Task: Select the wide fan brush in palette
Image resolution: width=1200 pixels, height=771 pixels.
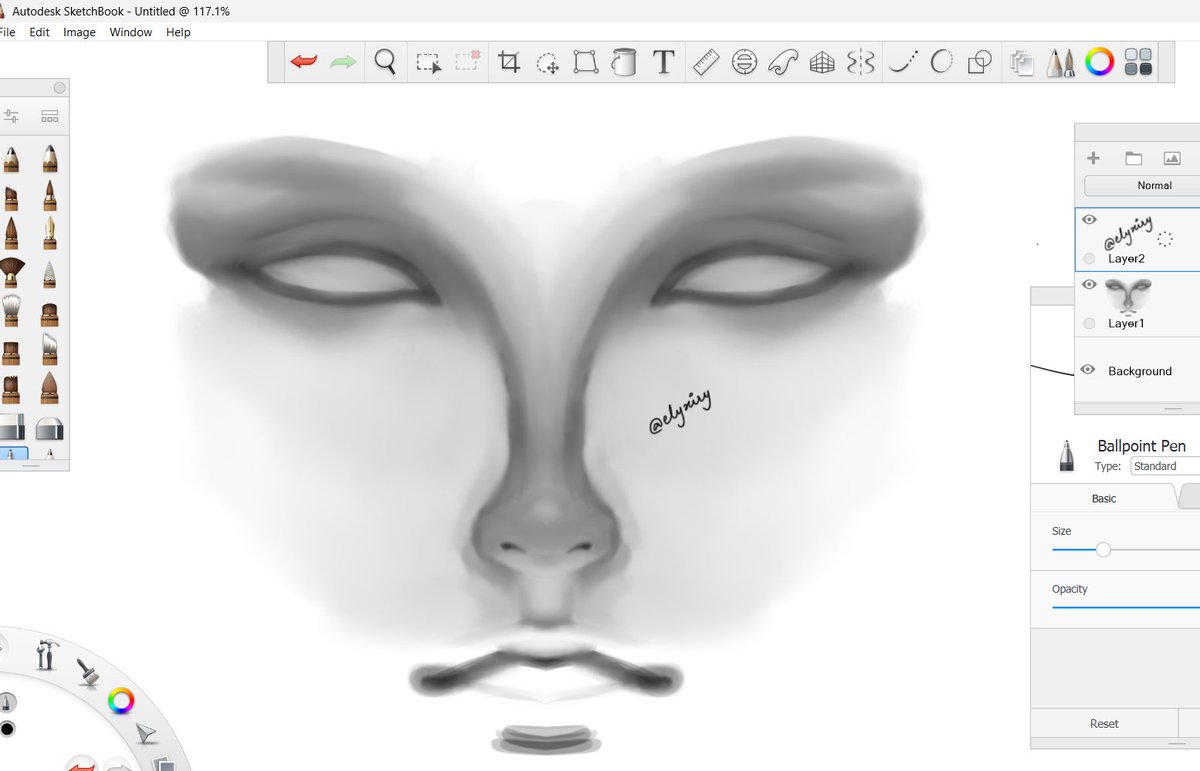Action: coord(11,271)
